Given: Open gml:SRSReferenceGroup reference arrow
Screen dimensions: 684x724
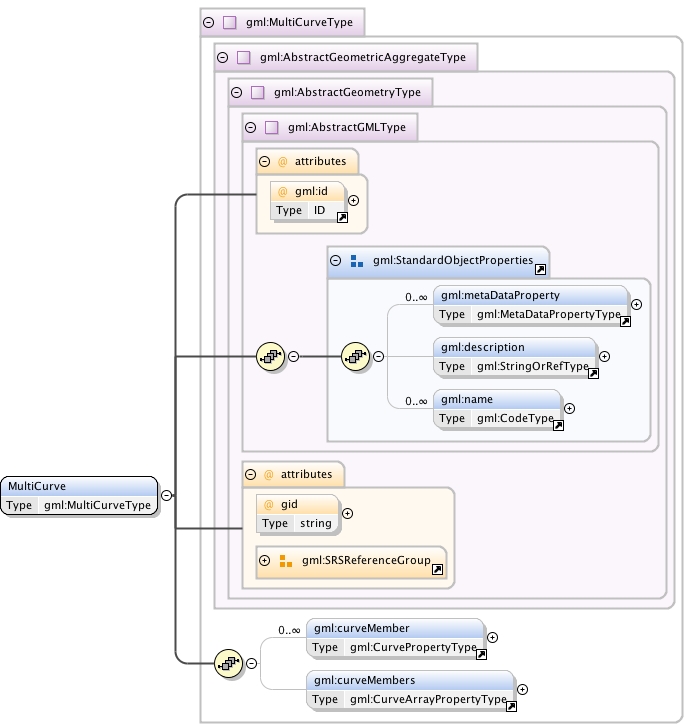Looking at the screenshot, I should pyautogui.click(x=437, y=570).
